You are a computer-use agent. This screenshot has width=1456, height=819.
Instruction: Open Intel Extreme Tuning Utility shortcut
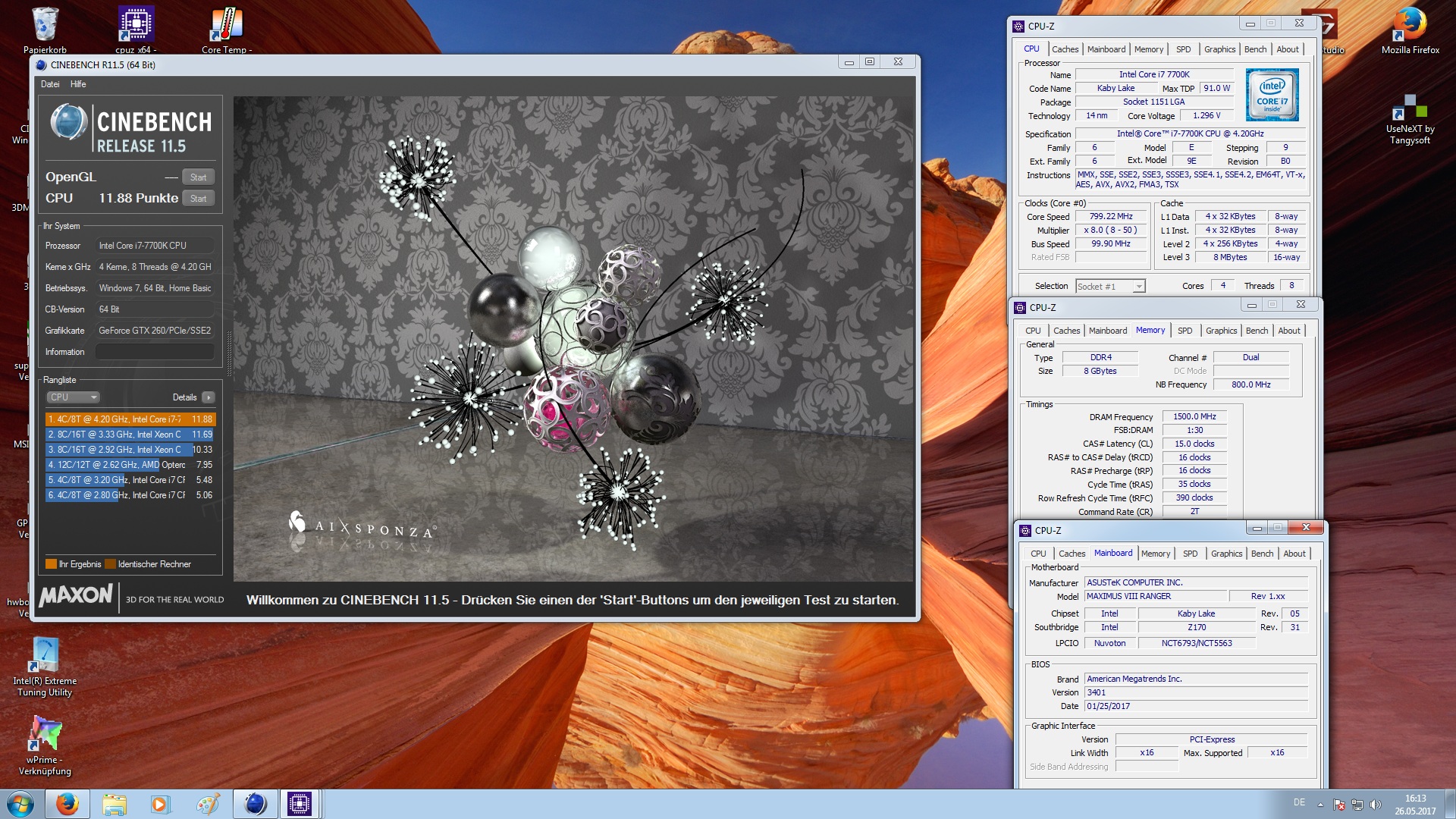pyautogui.click(x=45, y=667)
